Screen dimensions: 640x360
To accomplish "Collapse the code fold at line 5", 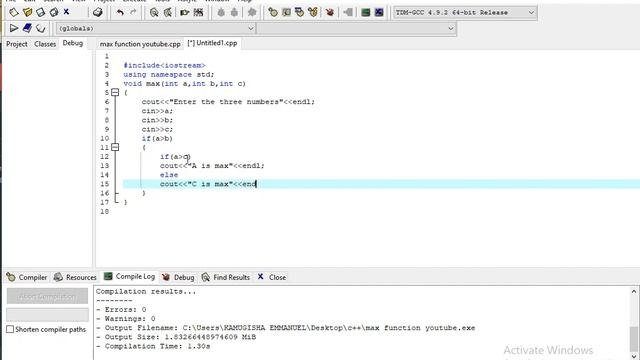I will (x=115, y=93).
